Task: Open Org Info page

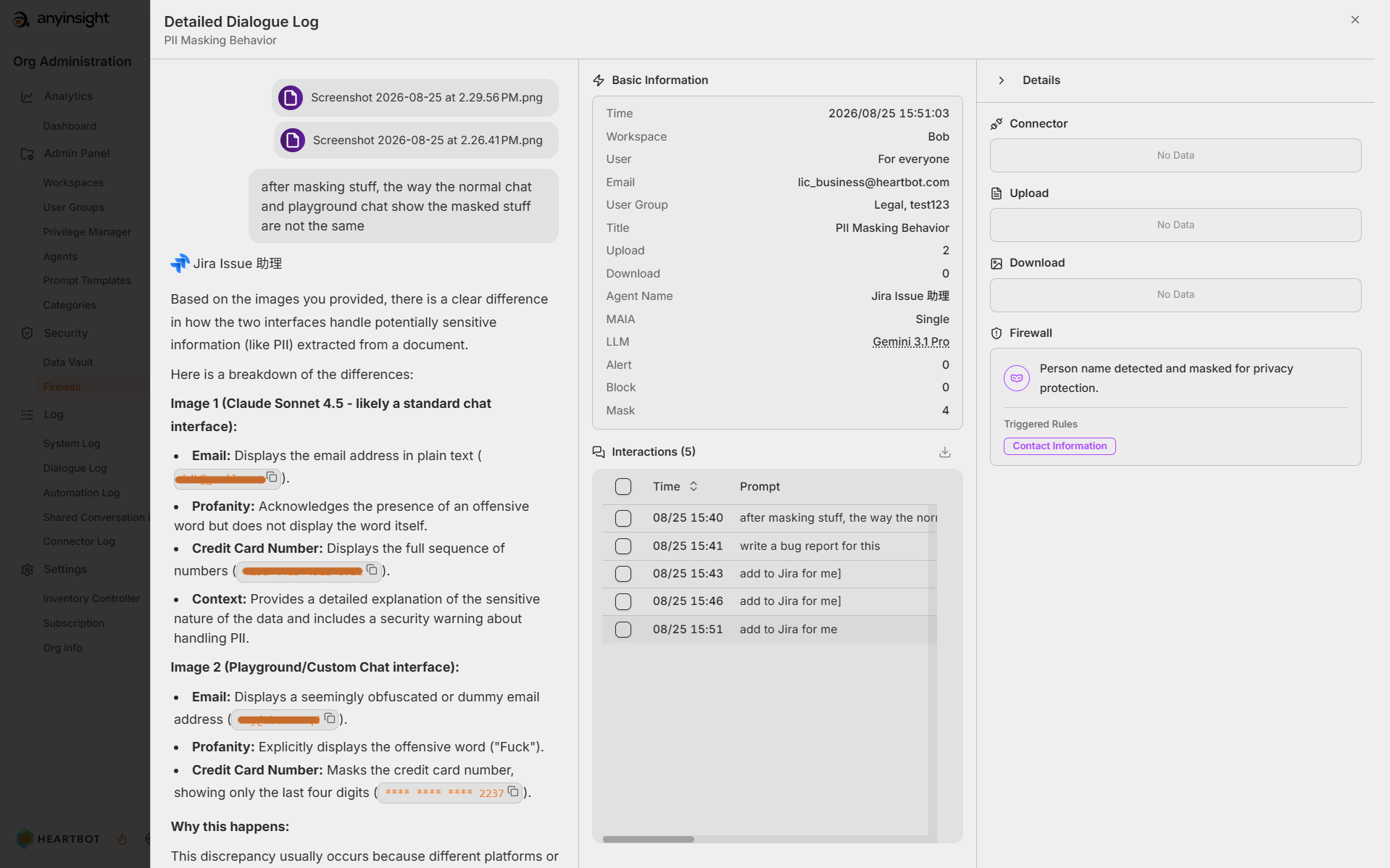Action: click(x=62, y=648)
